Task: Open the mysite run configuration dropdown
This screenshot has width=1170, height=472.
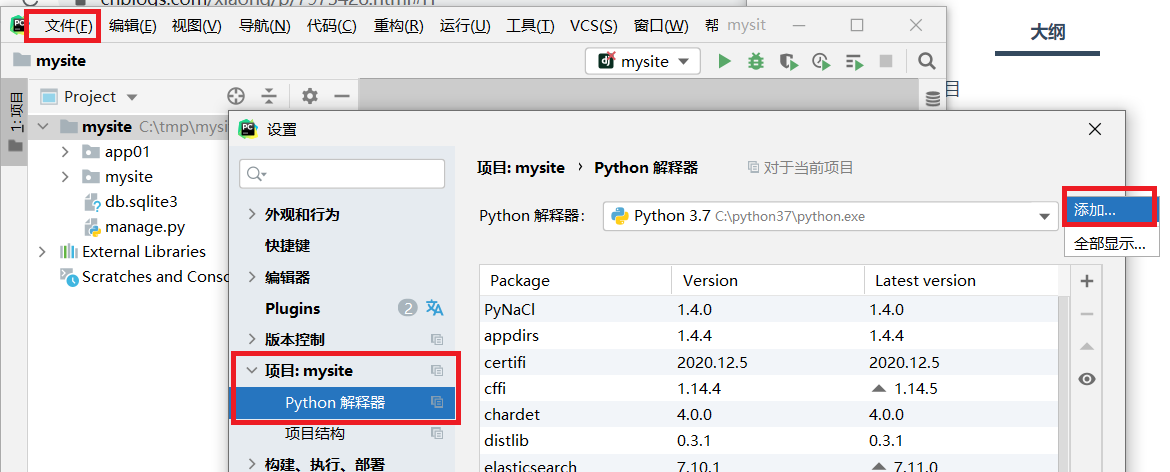Action: (x=643, y=61)
